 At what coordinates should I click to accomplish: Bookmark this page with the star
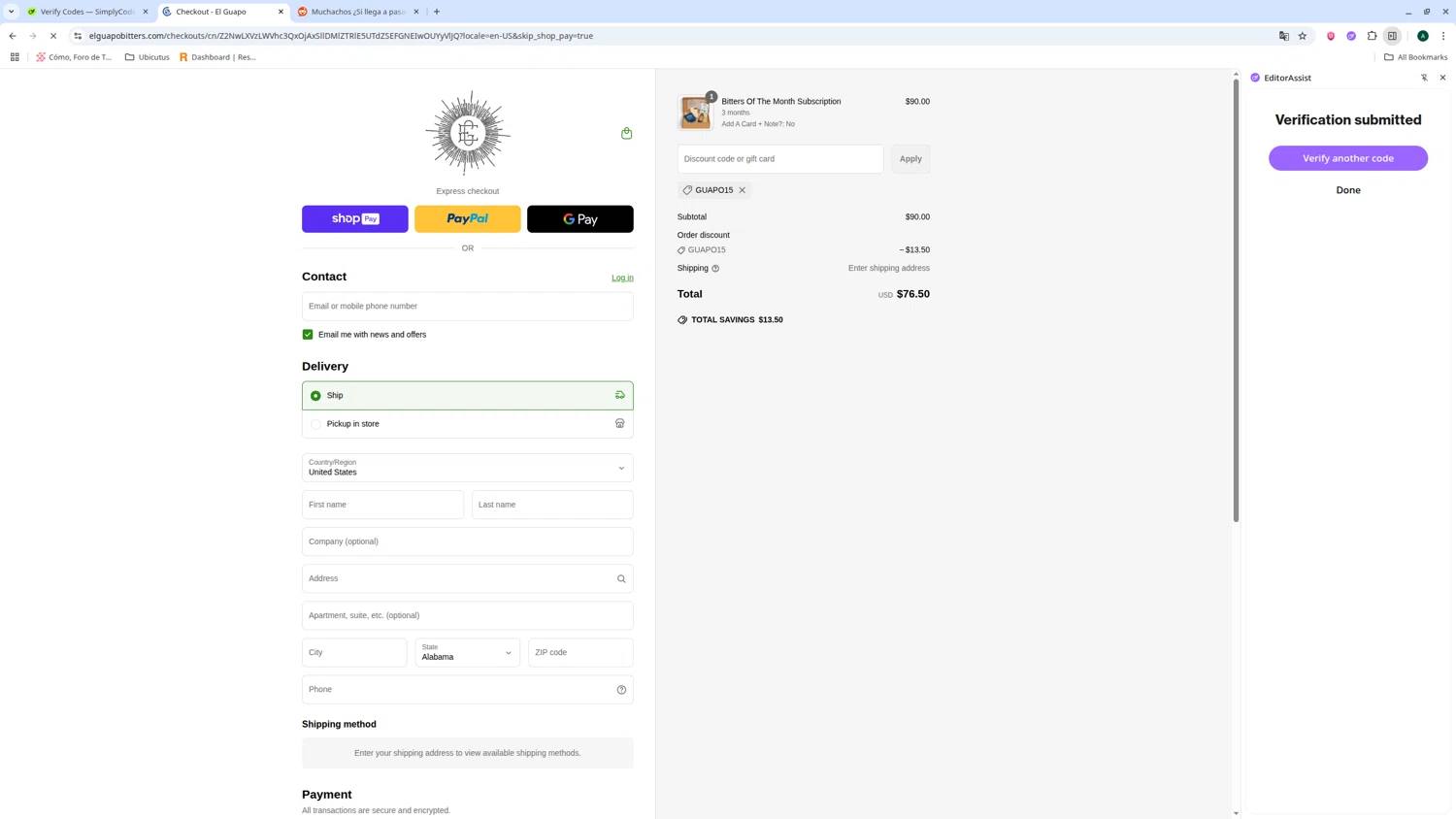click(x=1303, y=36)
